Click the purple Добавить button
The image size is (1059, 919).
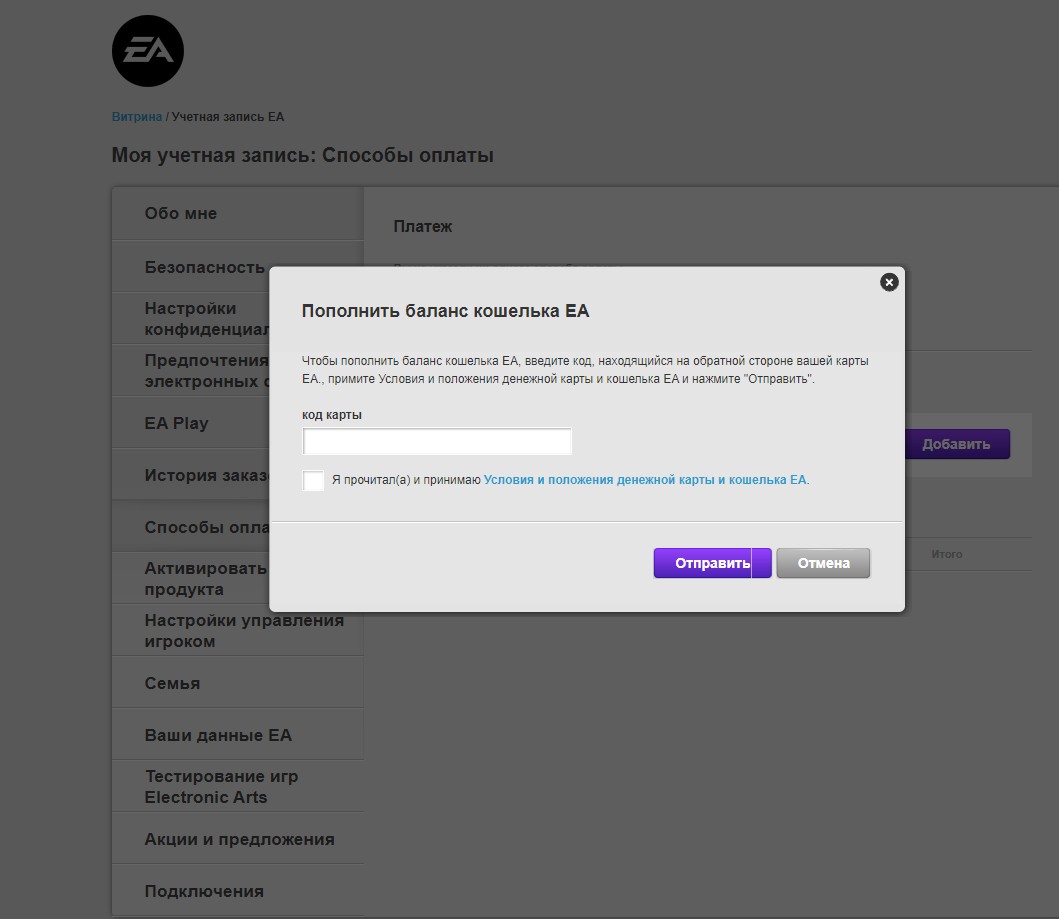pos(956,444)
